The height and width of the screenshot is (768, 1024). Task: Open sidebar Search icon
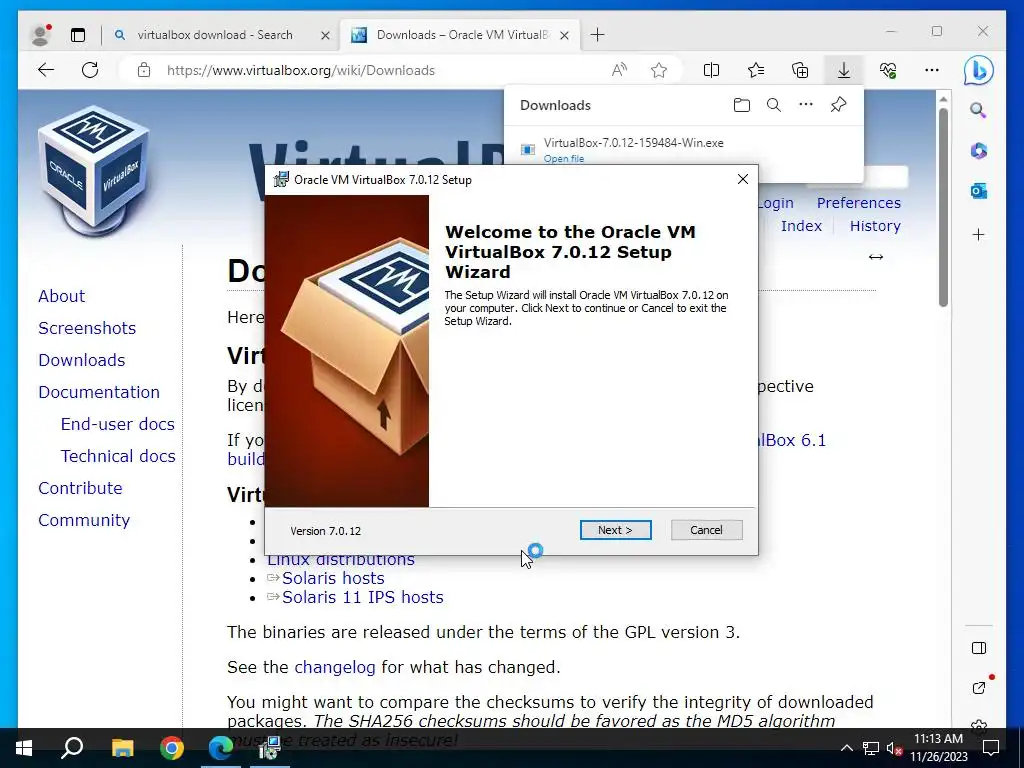(x=978, y=110)
